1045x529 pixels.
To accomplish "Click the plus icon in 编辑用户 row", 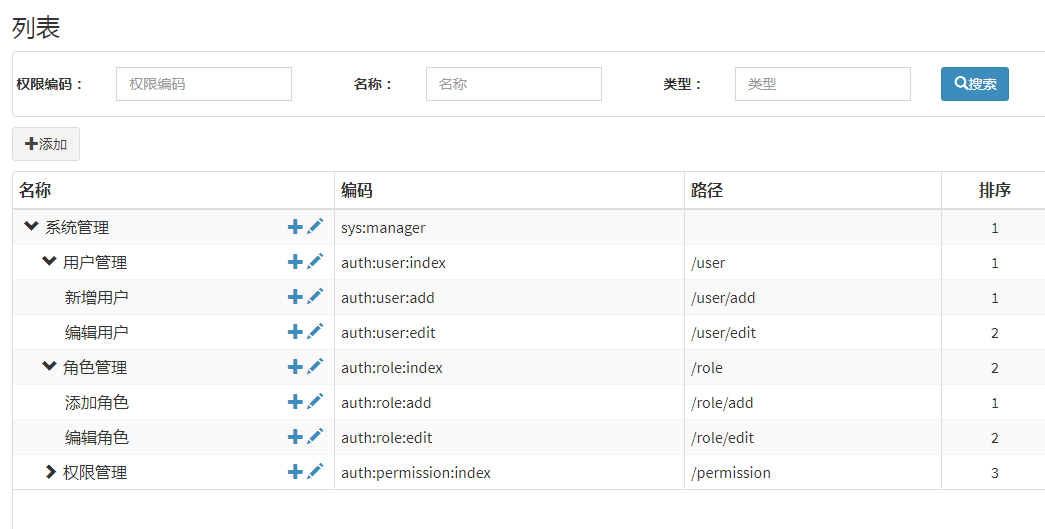I will (x=295, y=332).
